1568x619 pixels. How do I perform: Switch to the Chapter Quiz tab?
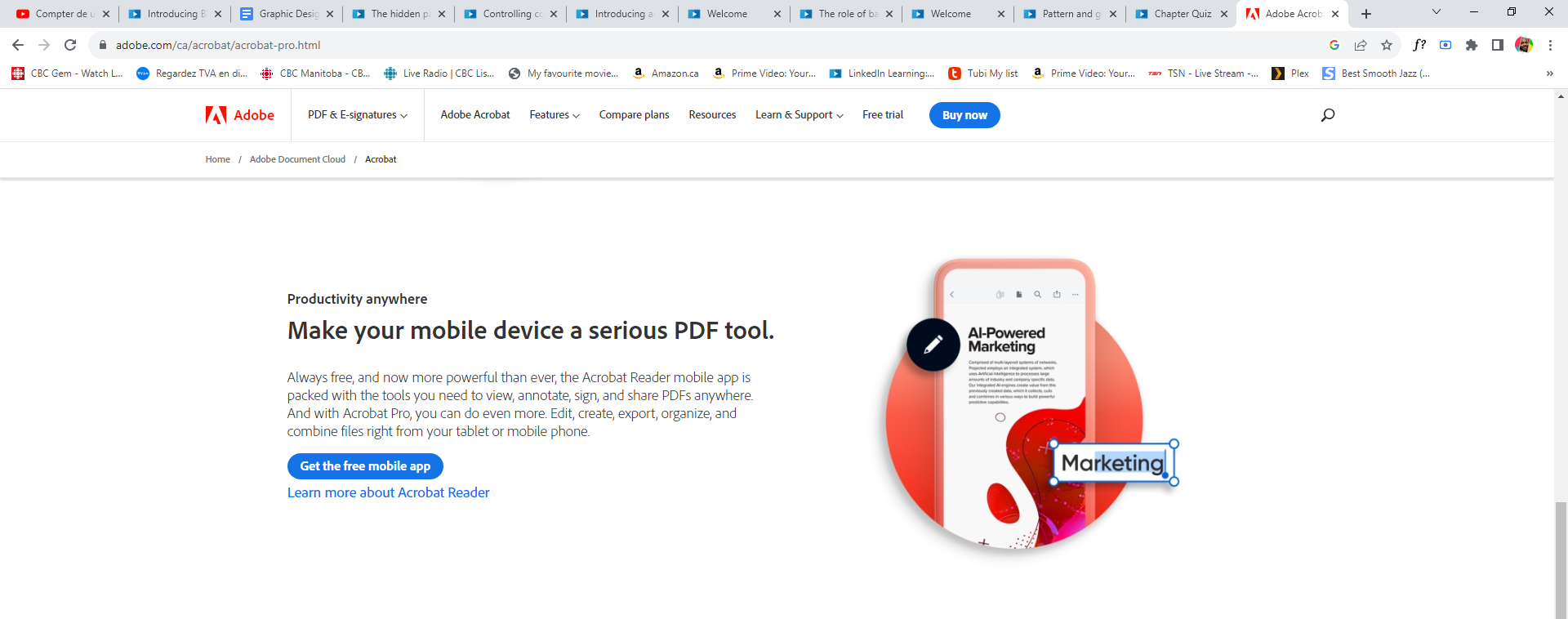(x=1181, y=14)
